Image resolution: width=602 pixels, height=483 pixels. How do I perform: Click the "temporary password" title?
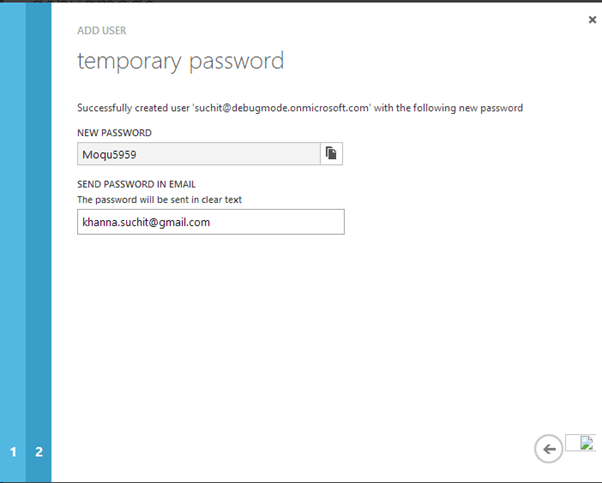pos(180,61)
